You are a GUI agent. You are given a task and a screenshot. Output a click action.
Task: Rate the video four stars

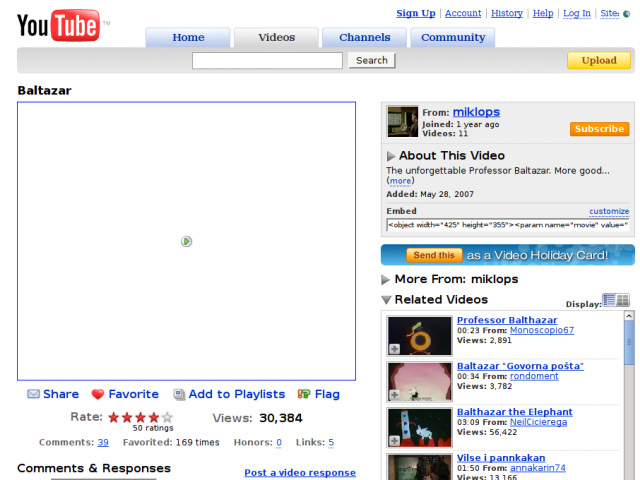tap(154, 417)
